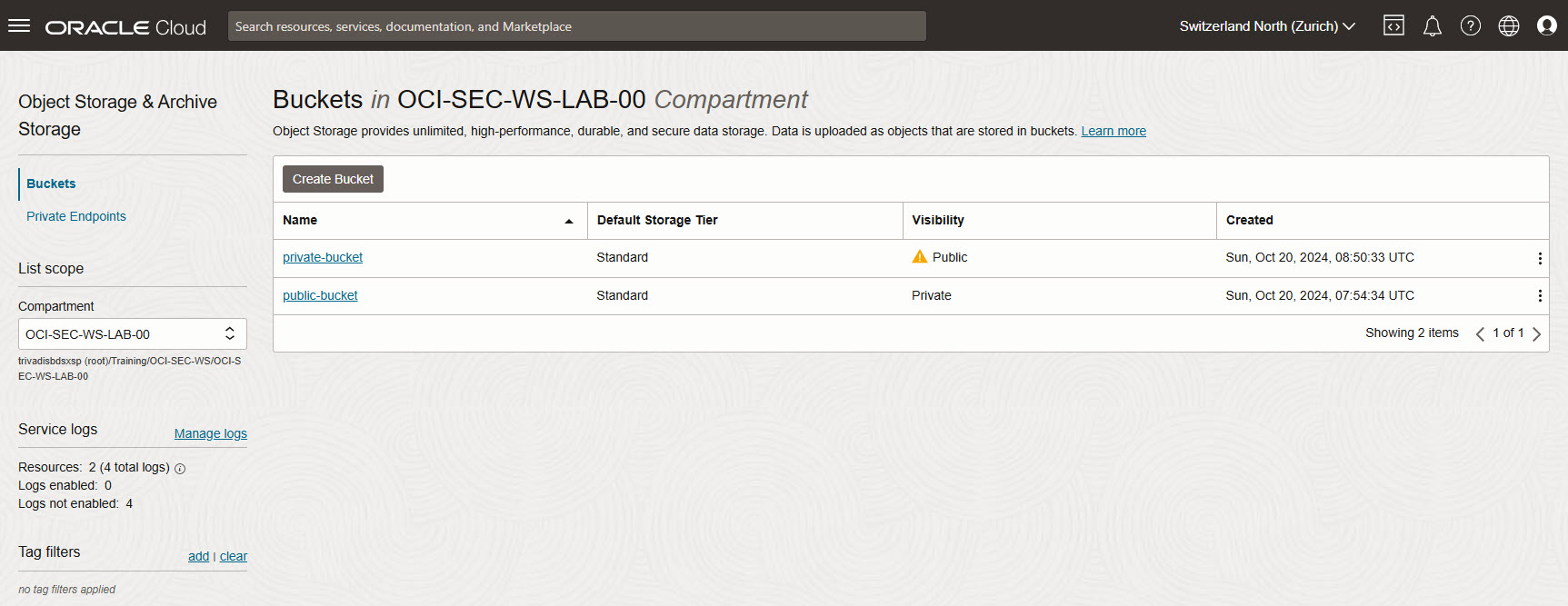Open the language globe menu

click(1509, 25)
